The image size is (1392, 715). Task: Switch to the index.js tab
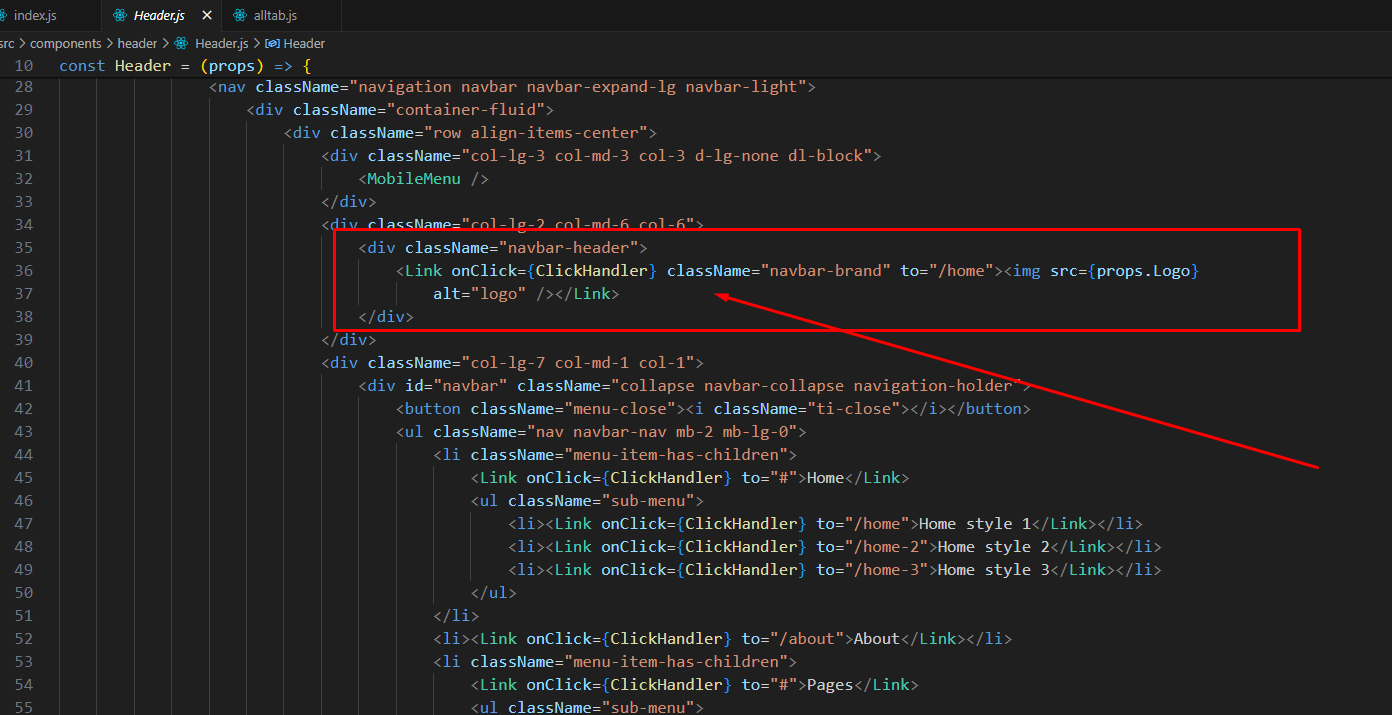(35, 16)
